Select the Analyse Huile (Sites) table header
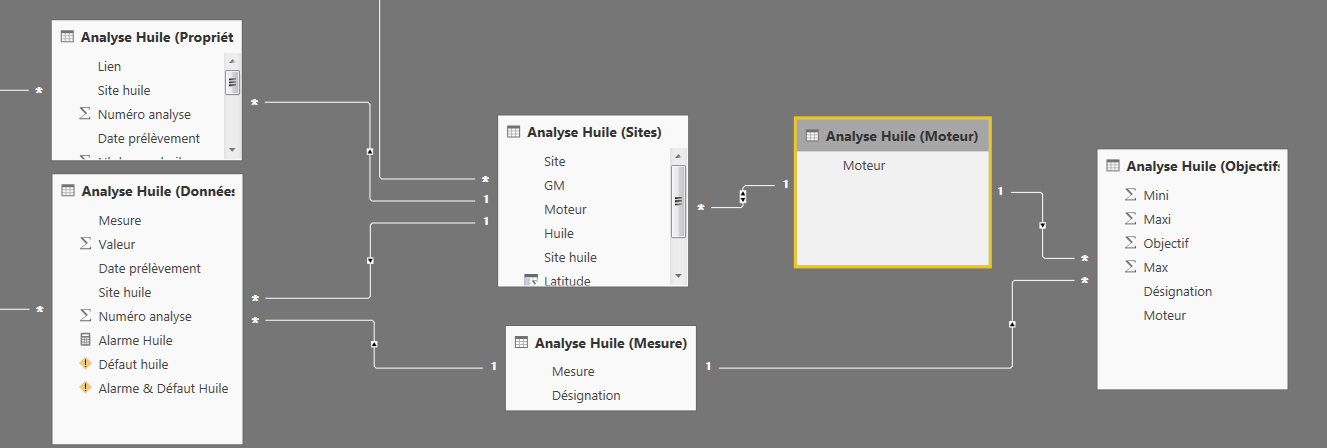The image size is (1327, 448). point(593,132)
